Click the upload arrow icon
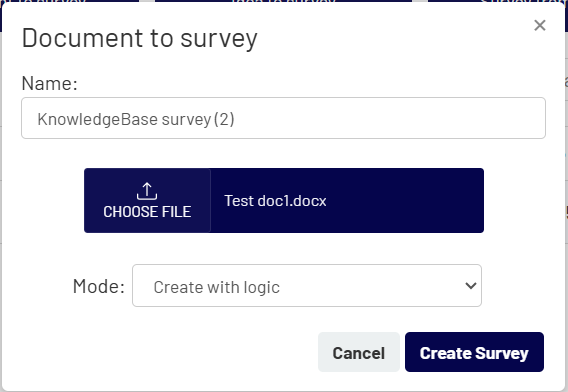Screen dimensions: 568x392 coord(147,191)
